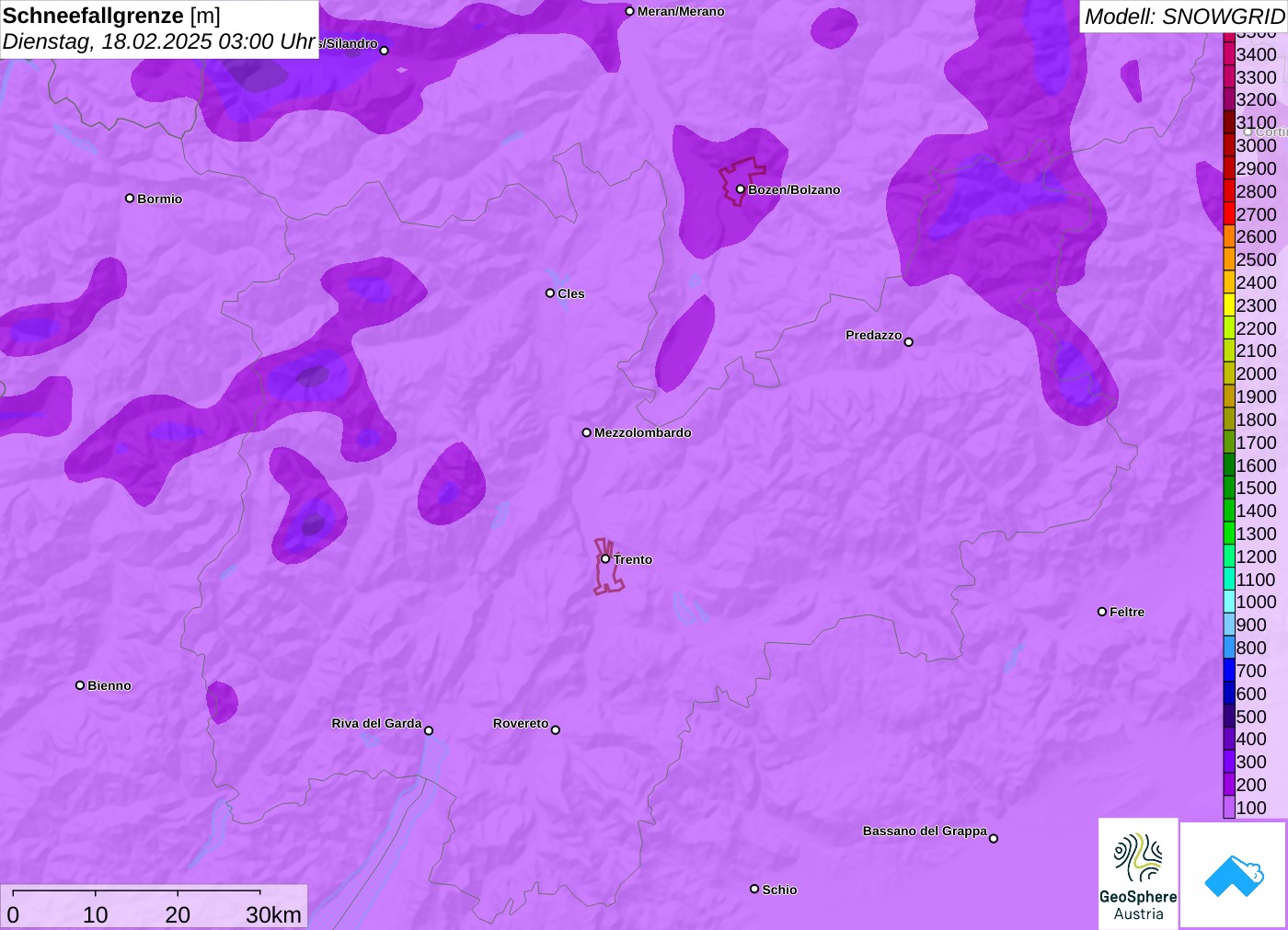This screenshot has height=930, width=1288.
Task: Click the Schneefallgrenze [m] title
Action: pyautogui.click(x=111, y=16)
